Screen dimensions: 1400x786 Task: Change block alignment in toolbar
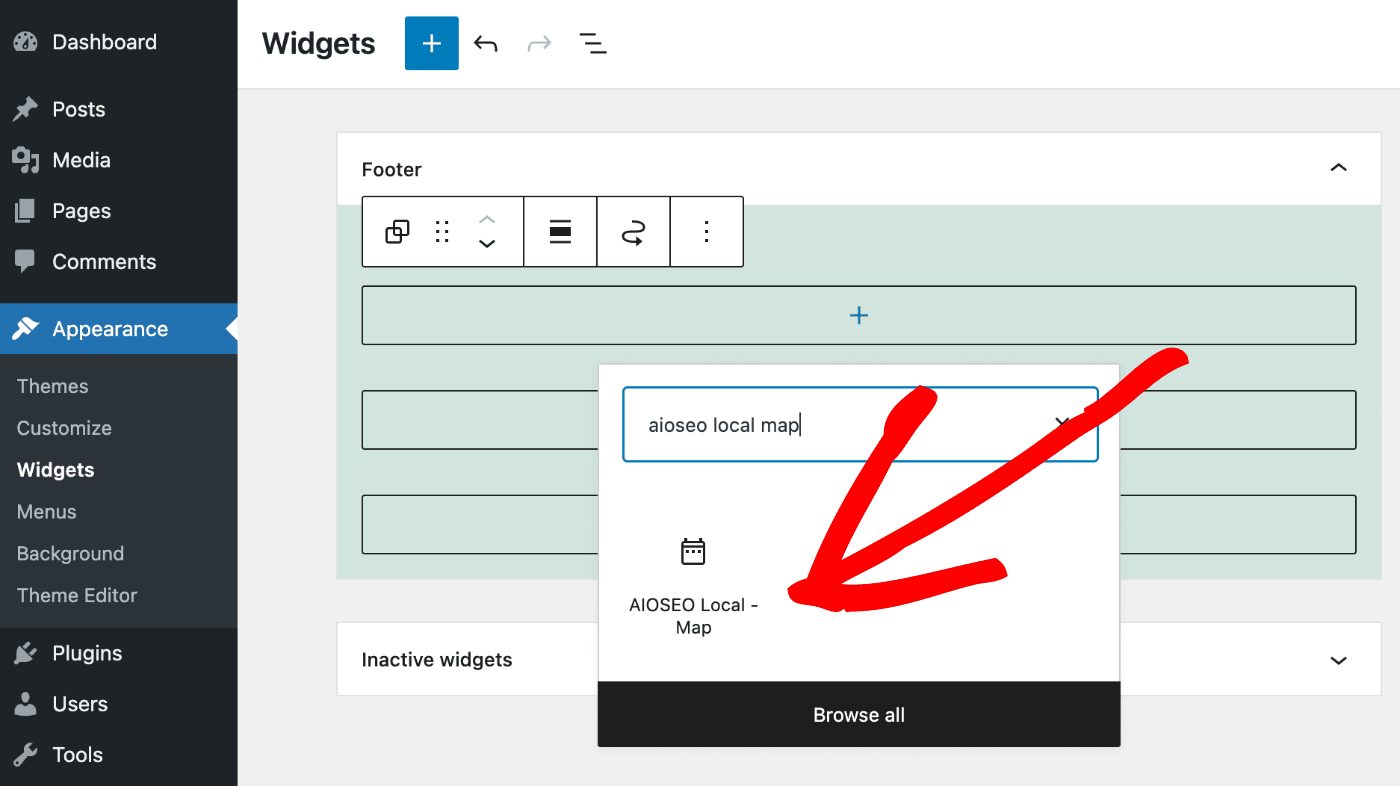tap(560, 232)
